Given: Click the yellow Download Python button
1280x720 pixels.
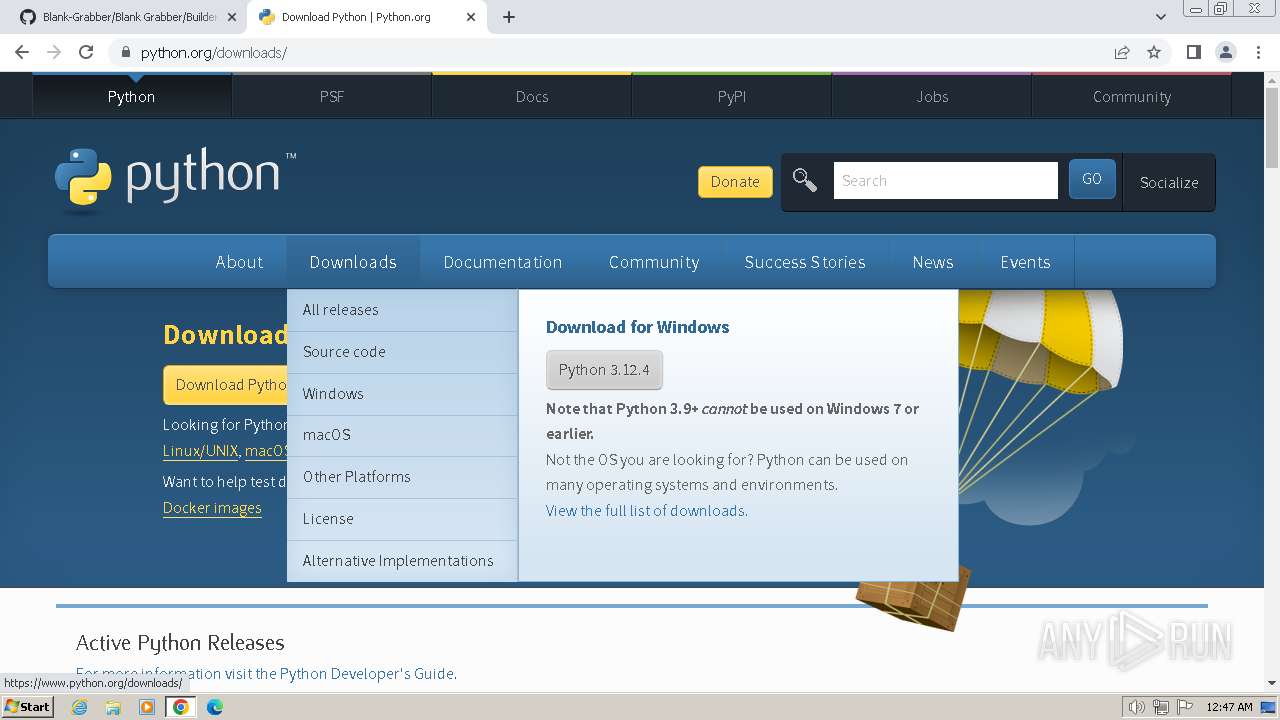Looking at the screenshot, I should (225, 385).
